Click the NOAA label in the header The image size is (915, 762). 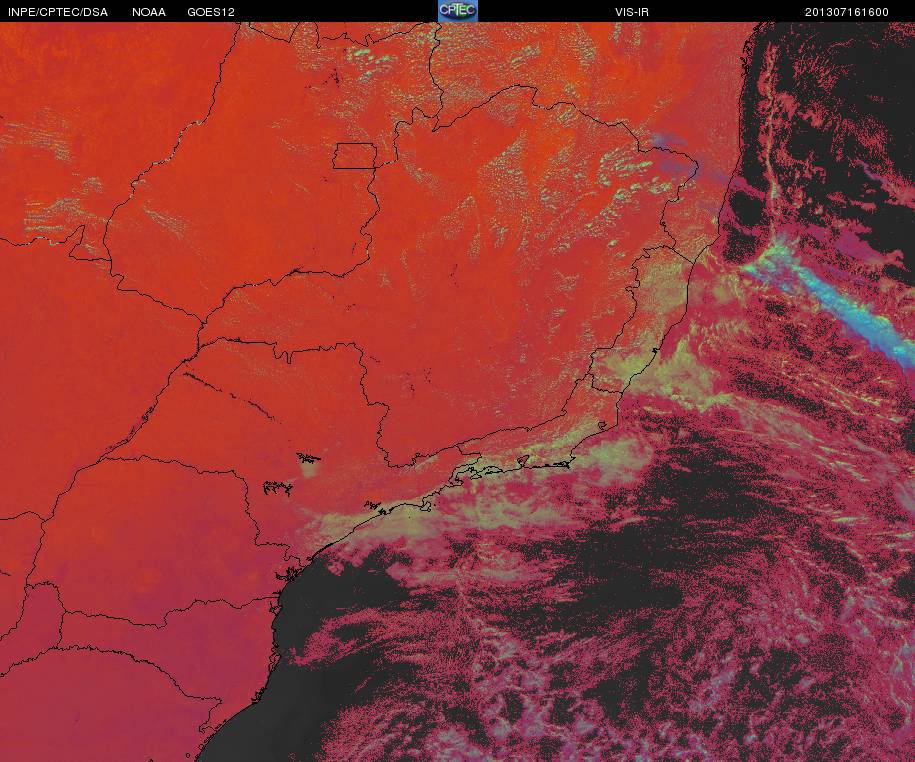149,12
